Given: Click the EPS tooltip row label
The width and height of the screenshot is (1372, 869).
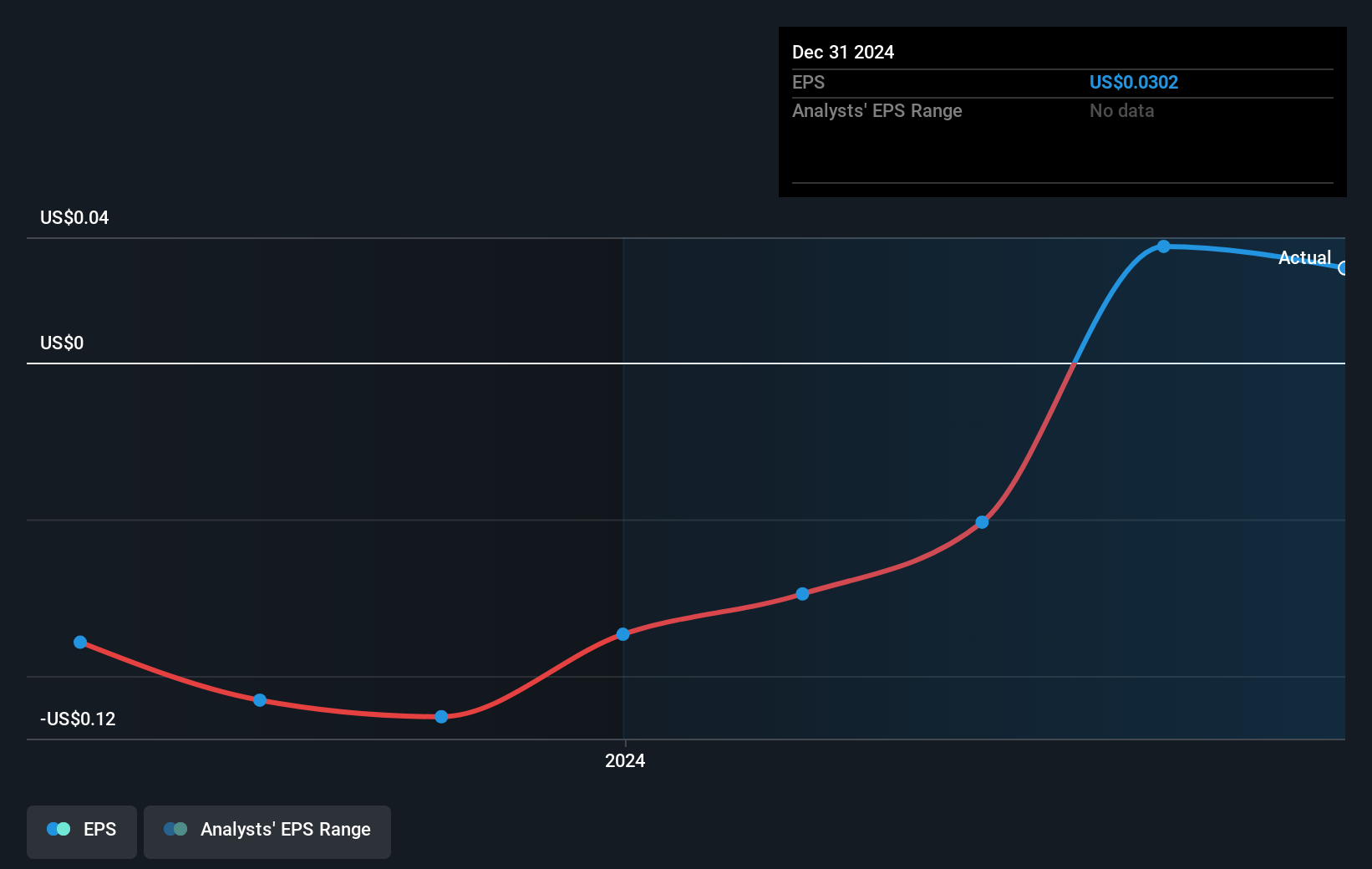Looking at the screenshot, I should point(808,82).
